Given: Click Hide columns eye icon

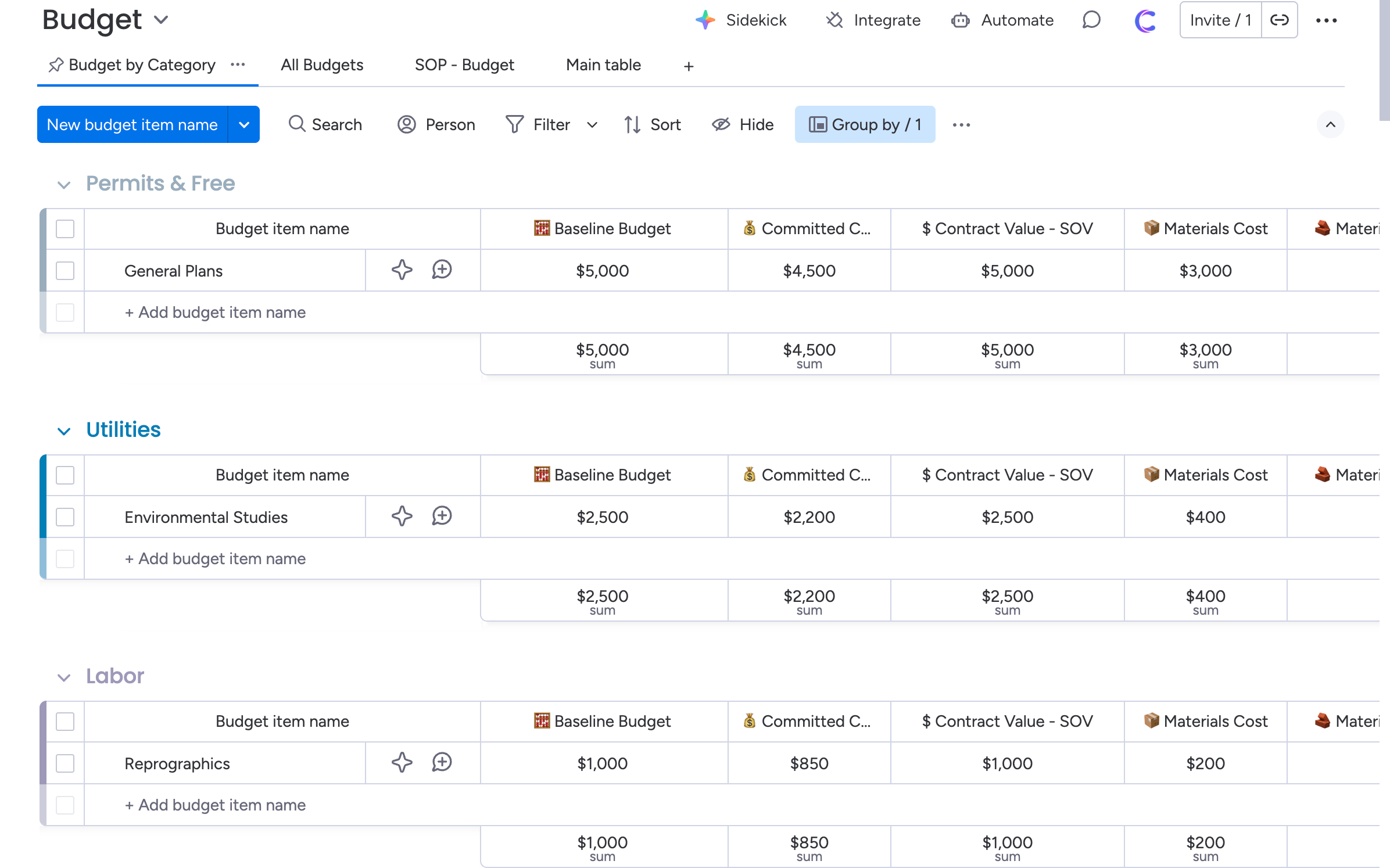Looking at the screenshot, I should [721, 124].
